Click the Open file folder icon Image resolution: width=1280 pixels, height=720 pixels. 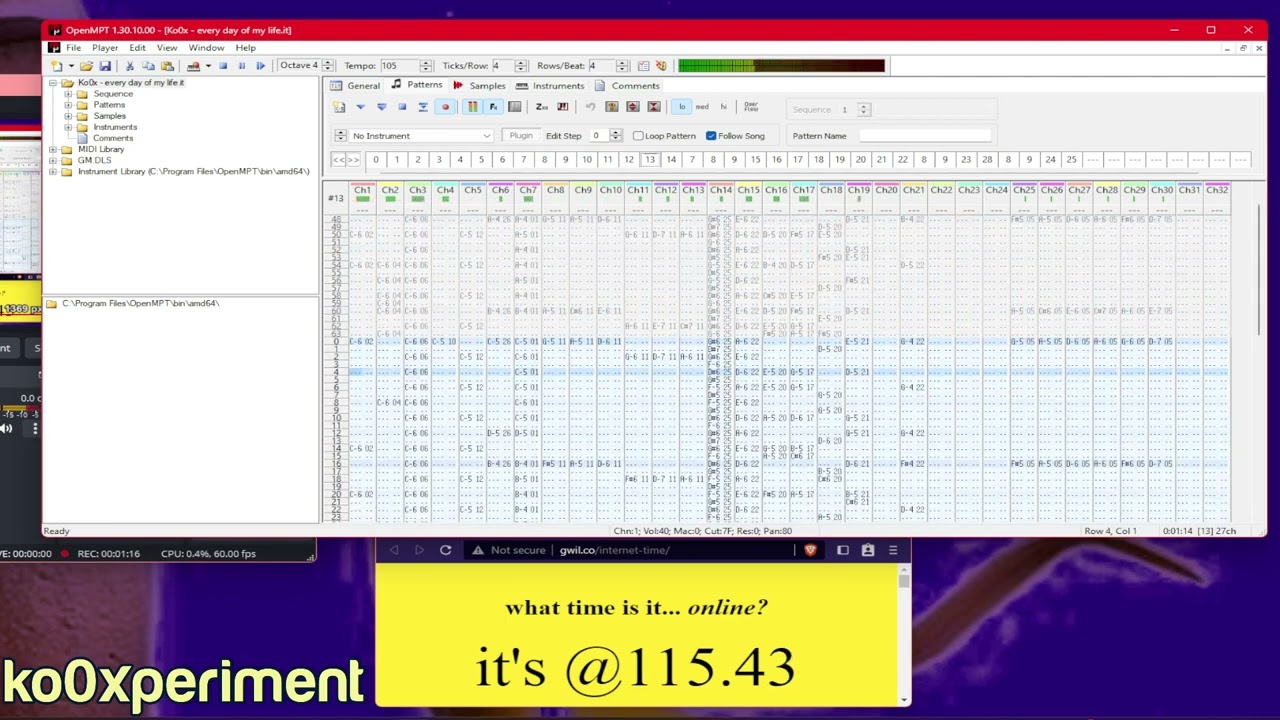(86, 66)
